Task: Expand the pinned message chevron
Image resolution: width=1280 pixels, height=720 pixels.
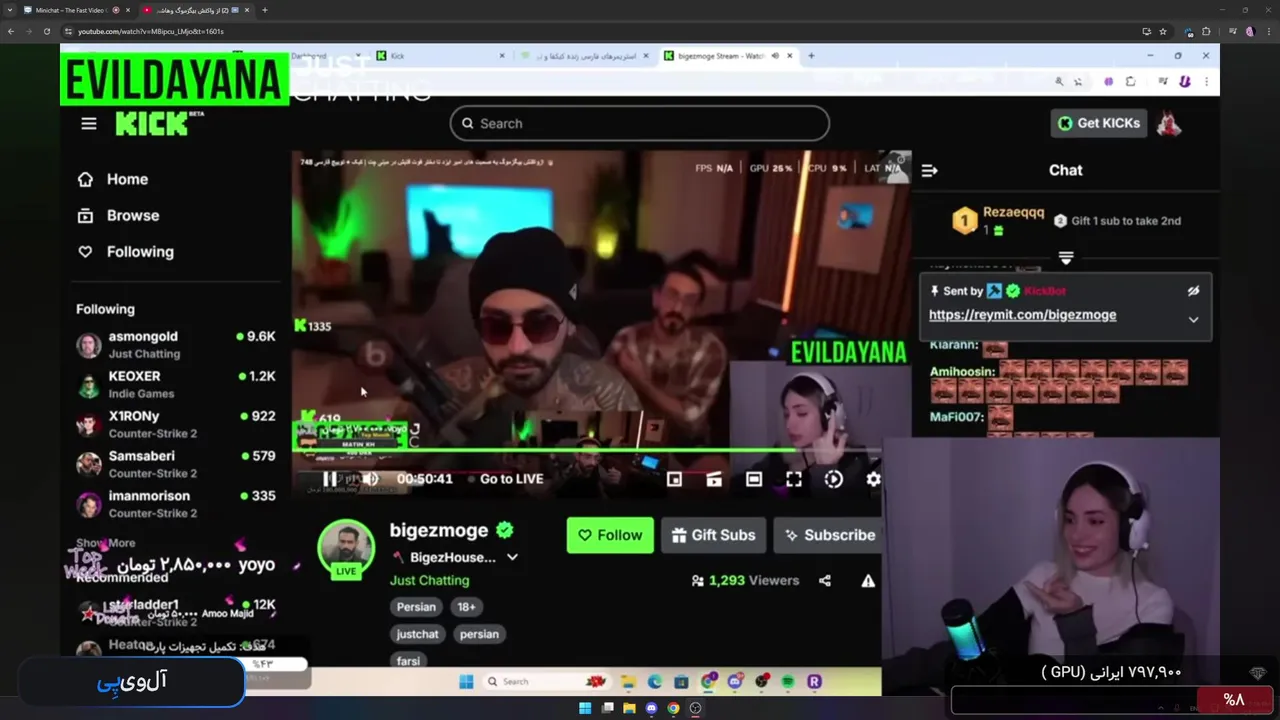Action: pyautogui.click(x=1193, y=320)
